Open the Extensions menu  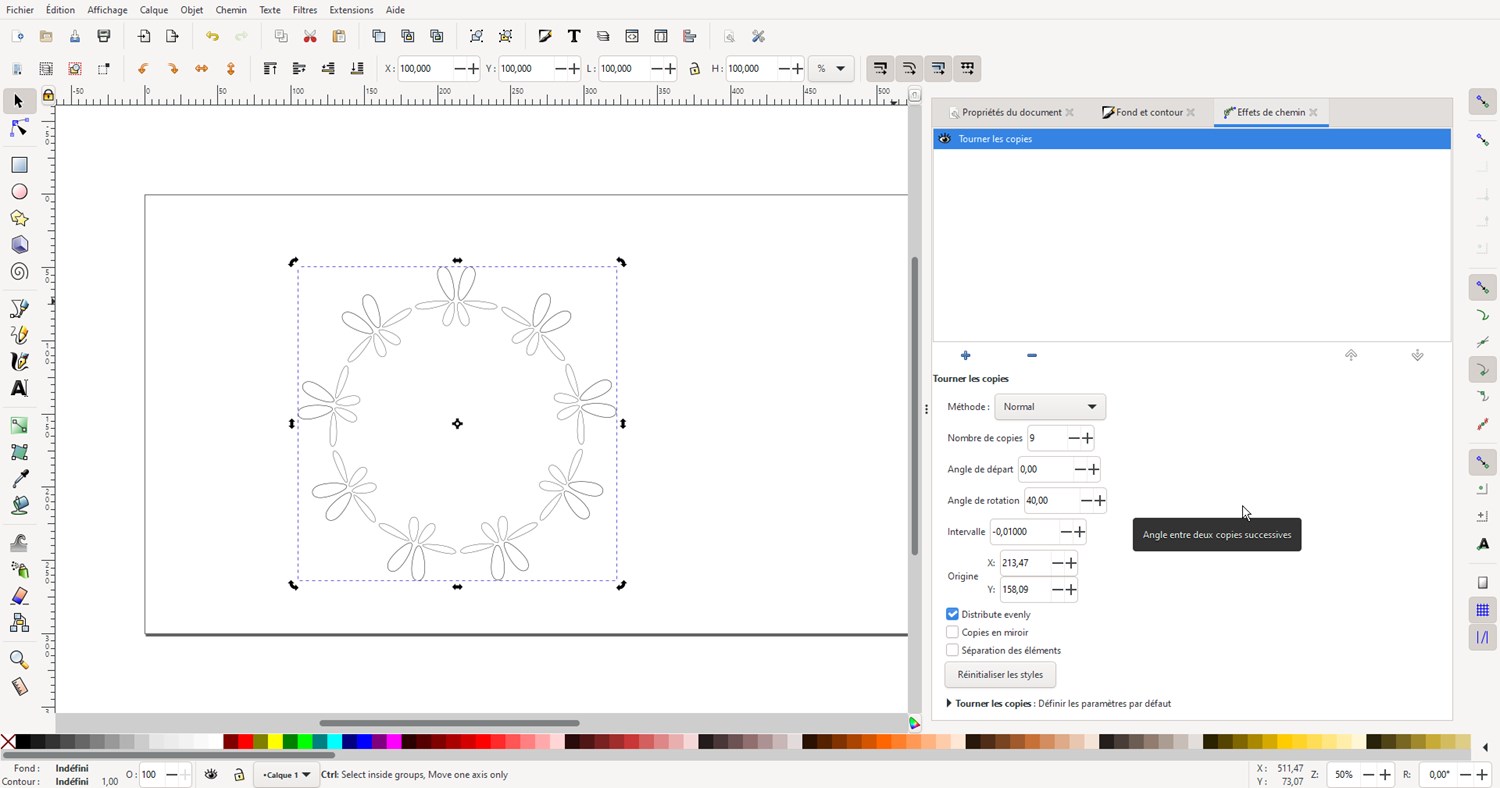click(x=352, y=10)
